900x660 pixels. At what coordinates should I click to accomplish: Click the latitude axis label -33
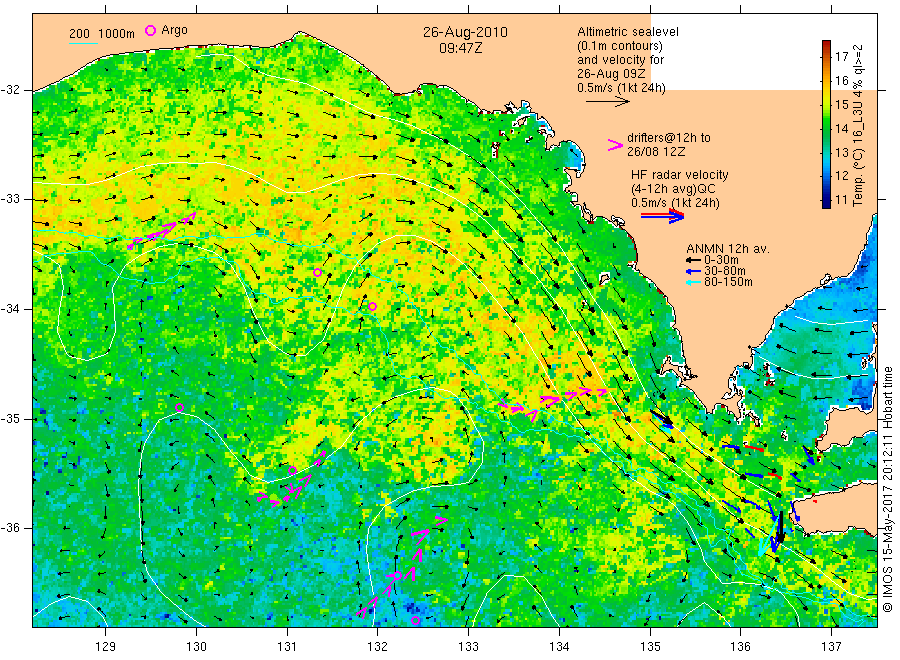(x=10, y=199)
